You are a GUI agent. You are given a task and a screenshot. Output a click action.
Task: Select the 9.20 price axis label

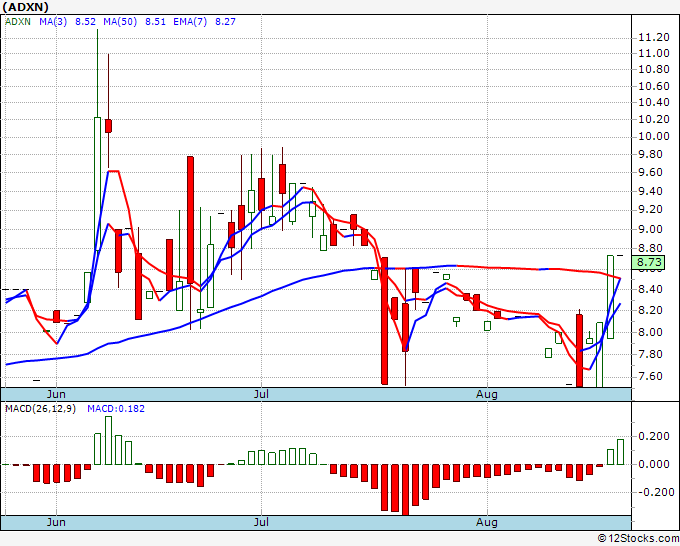(x=651, y=209)
